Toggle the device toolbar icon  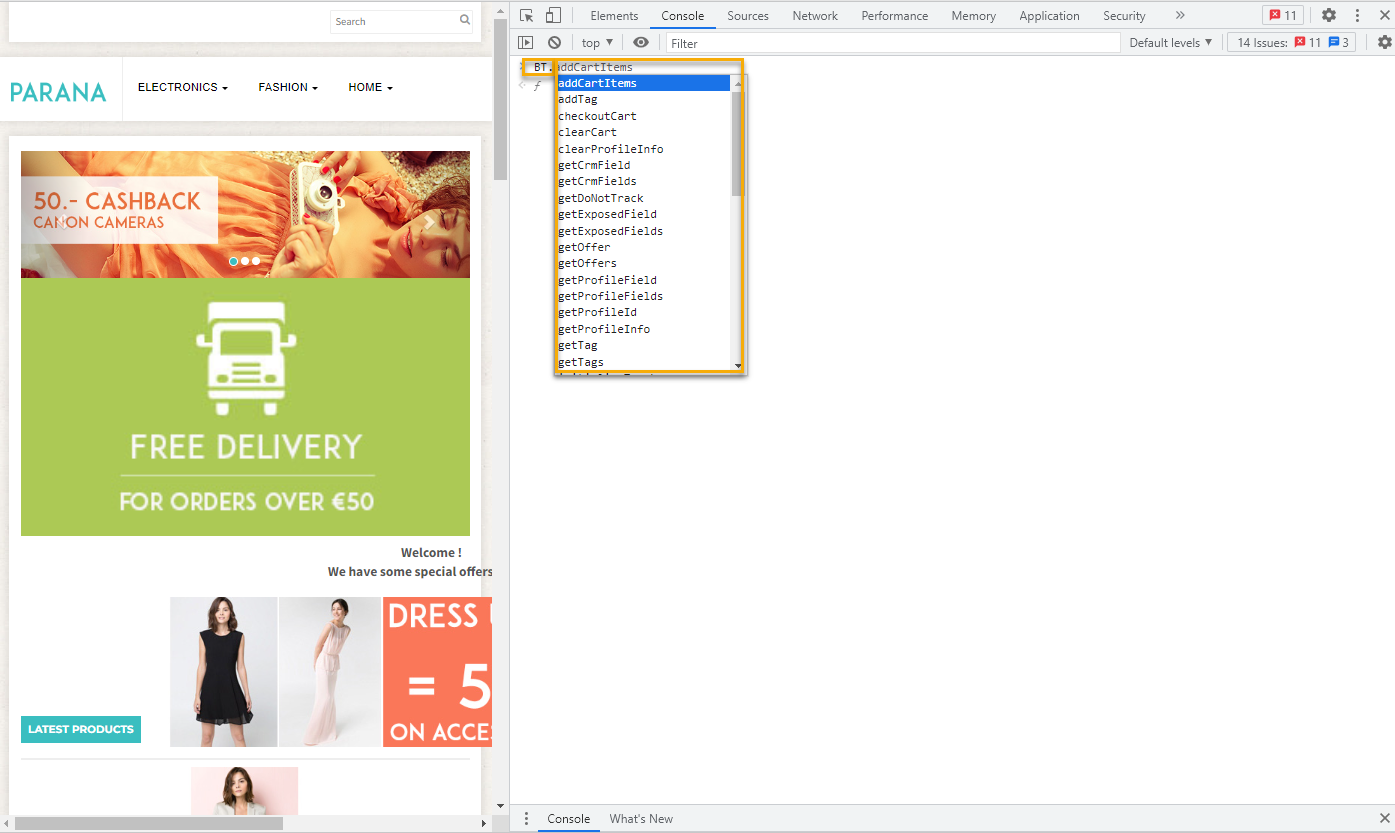coord(553,15)
